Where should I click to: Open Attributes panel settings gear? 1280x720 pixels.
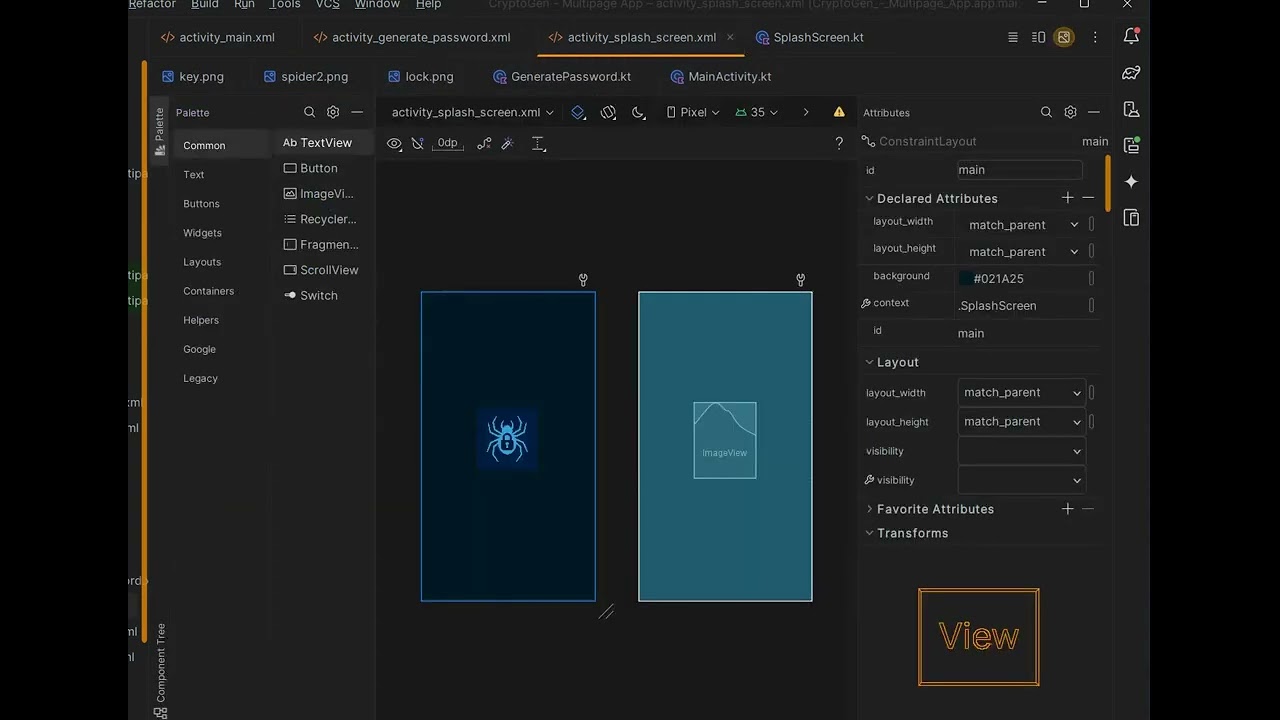1070,112
